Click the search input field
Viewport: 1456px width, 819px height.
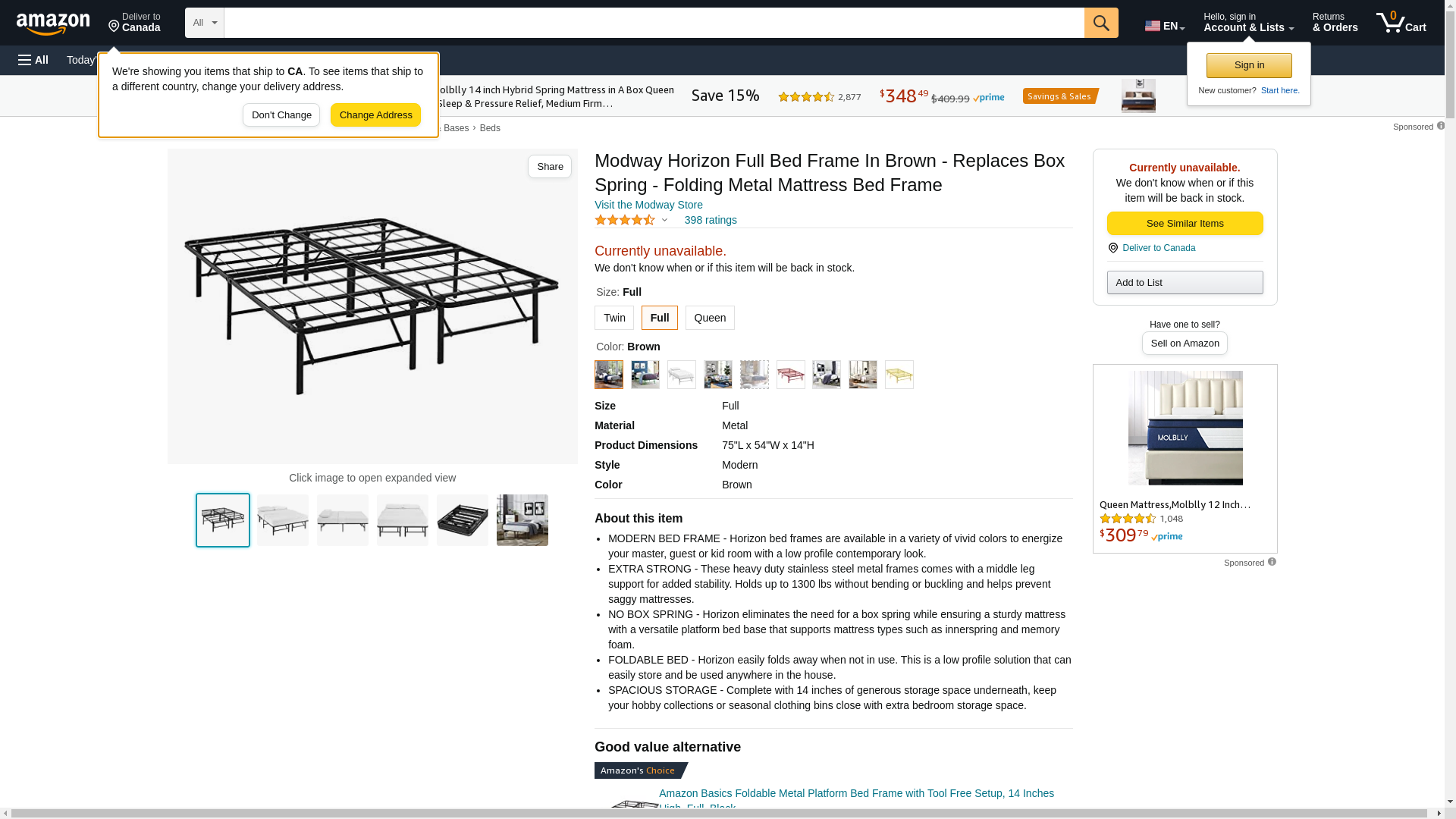point(654,23)
